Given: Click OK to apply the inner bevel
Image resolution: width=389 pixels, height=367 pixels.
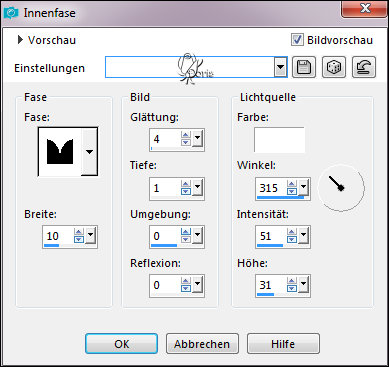Looking at the screenshot, I should click(x=121, y=344).
